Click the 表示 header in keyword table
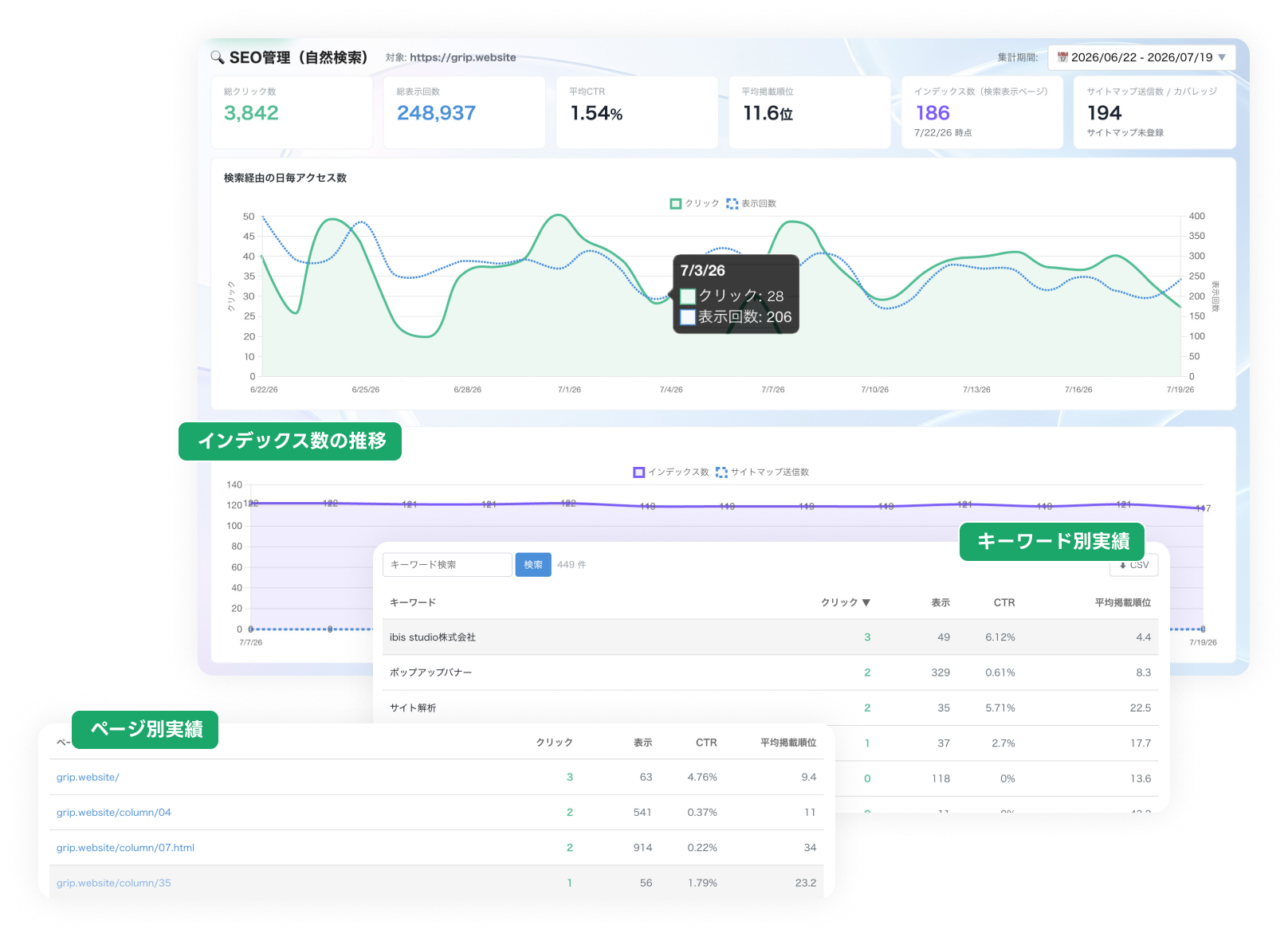Image resolution: width=1288 pixels, height=937 pixels. tap(940, 603)
